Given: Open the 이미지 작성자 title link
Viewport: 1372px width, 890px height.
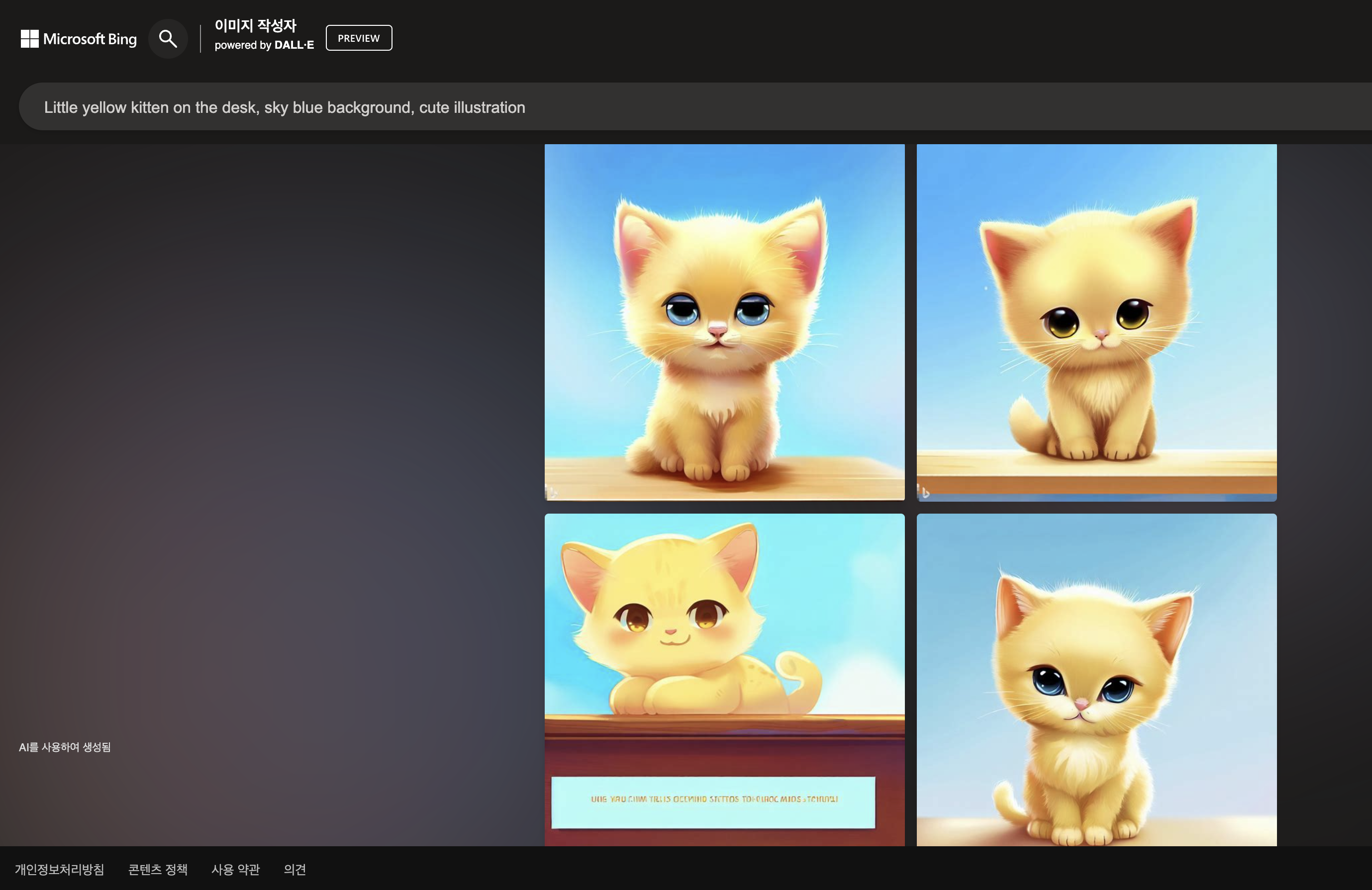Looking at the screenshot, I should coord(255,25).
